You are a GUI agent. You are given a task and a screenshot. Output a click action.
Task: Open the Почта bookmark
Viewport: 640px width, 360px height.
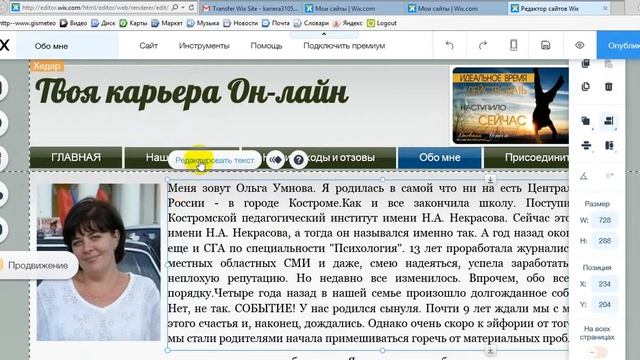pos(276,23)
